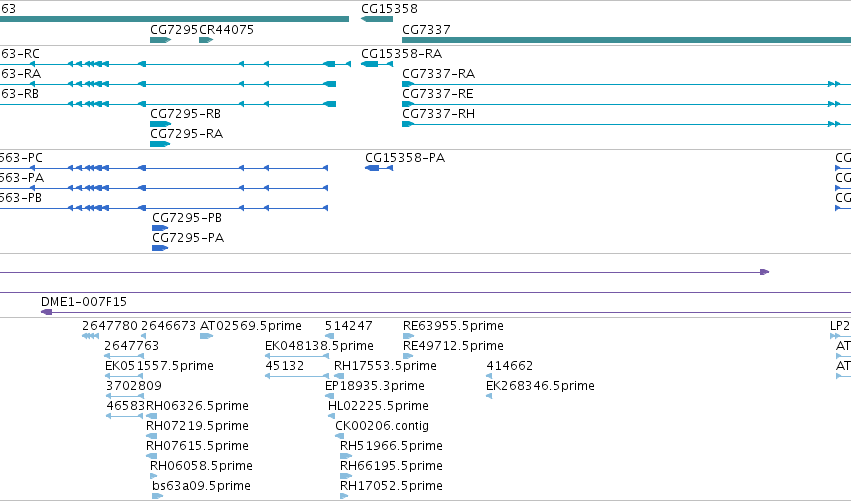Click the RE63955.5prime EST glyph
Screen dimensions: 851x501
[408, 337]
